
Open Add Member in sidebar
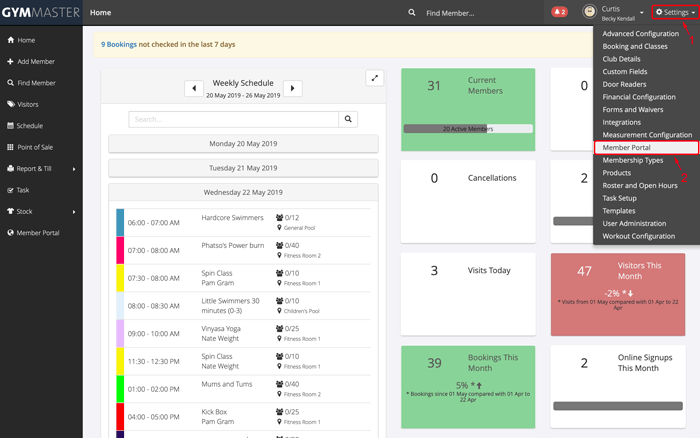tap(36, 61)
